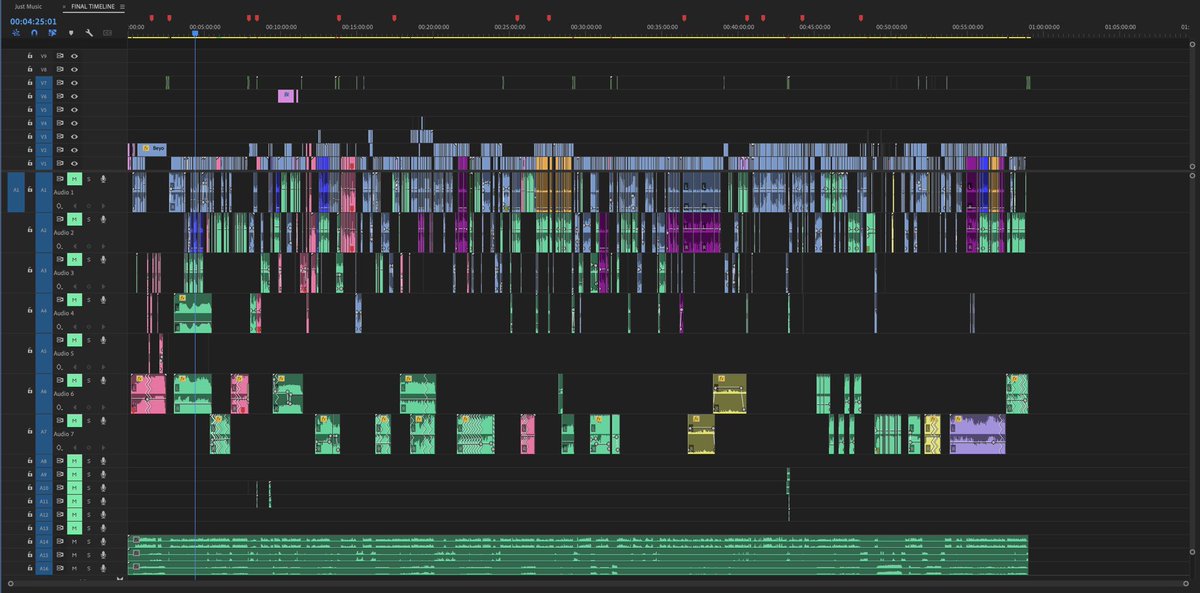Solo Audio 7 with S button
This screenshot has width=1200, height=593.
pos(88,420)
